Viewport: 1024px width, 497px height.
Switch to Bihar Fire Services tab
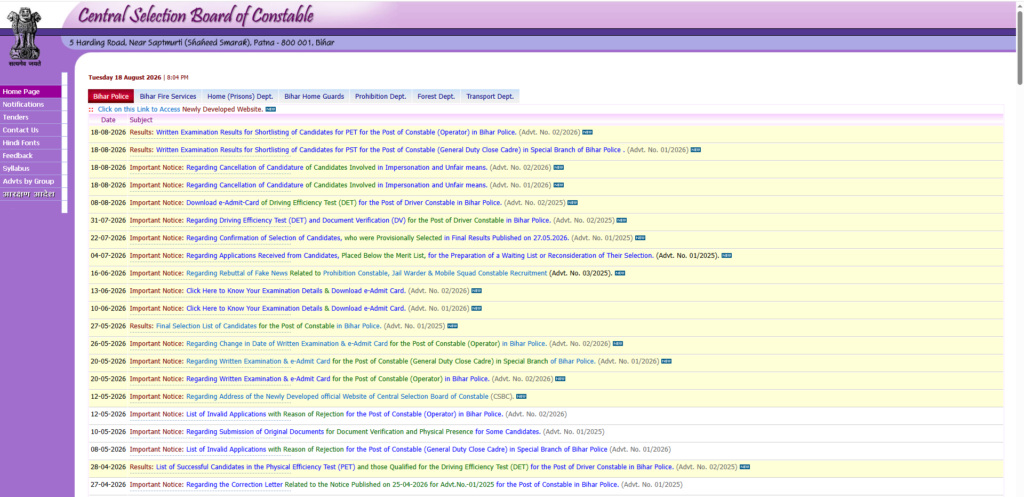(x=168, y=96)
